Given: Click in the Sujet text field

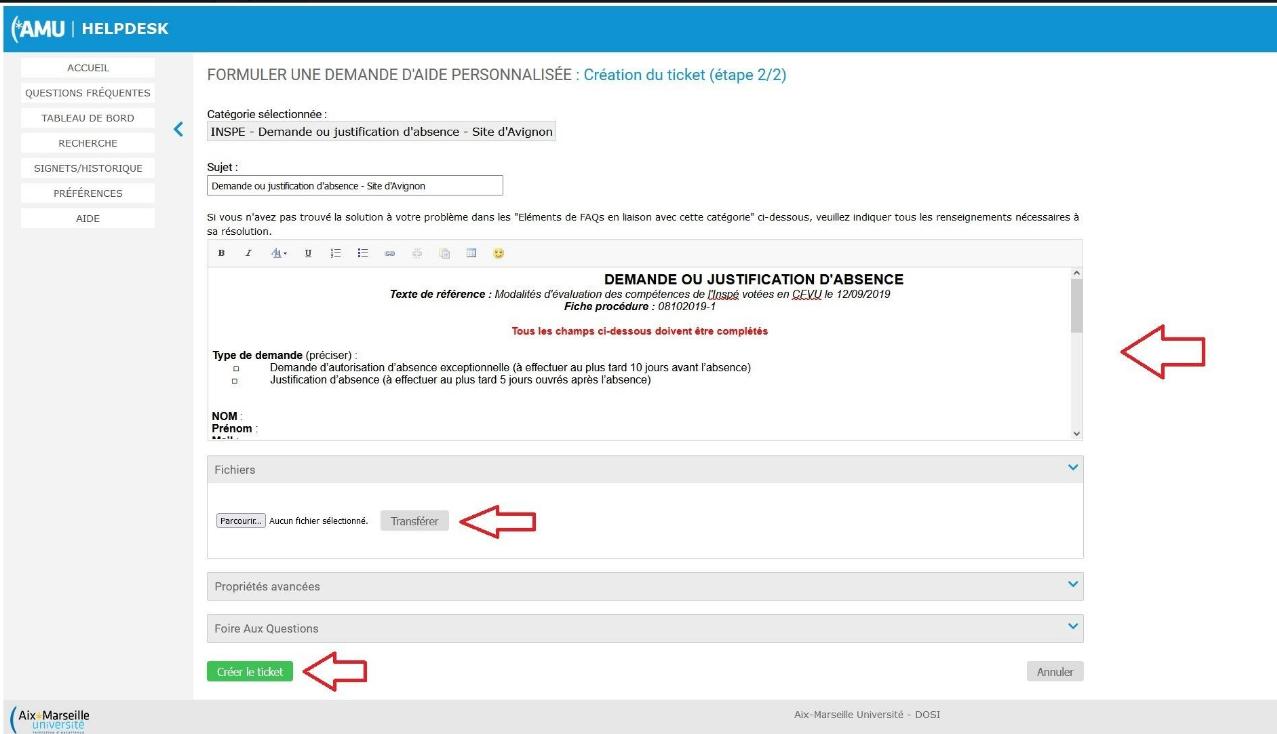Looking at the screenshot, I should pyautogui.click(x=354, y=186).
